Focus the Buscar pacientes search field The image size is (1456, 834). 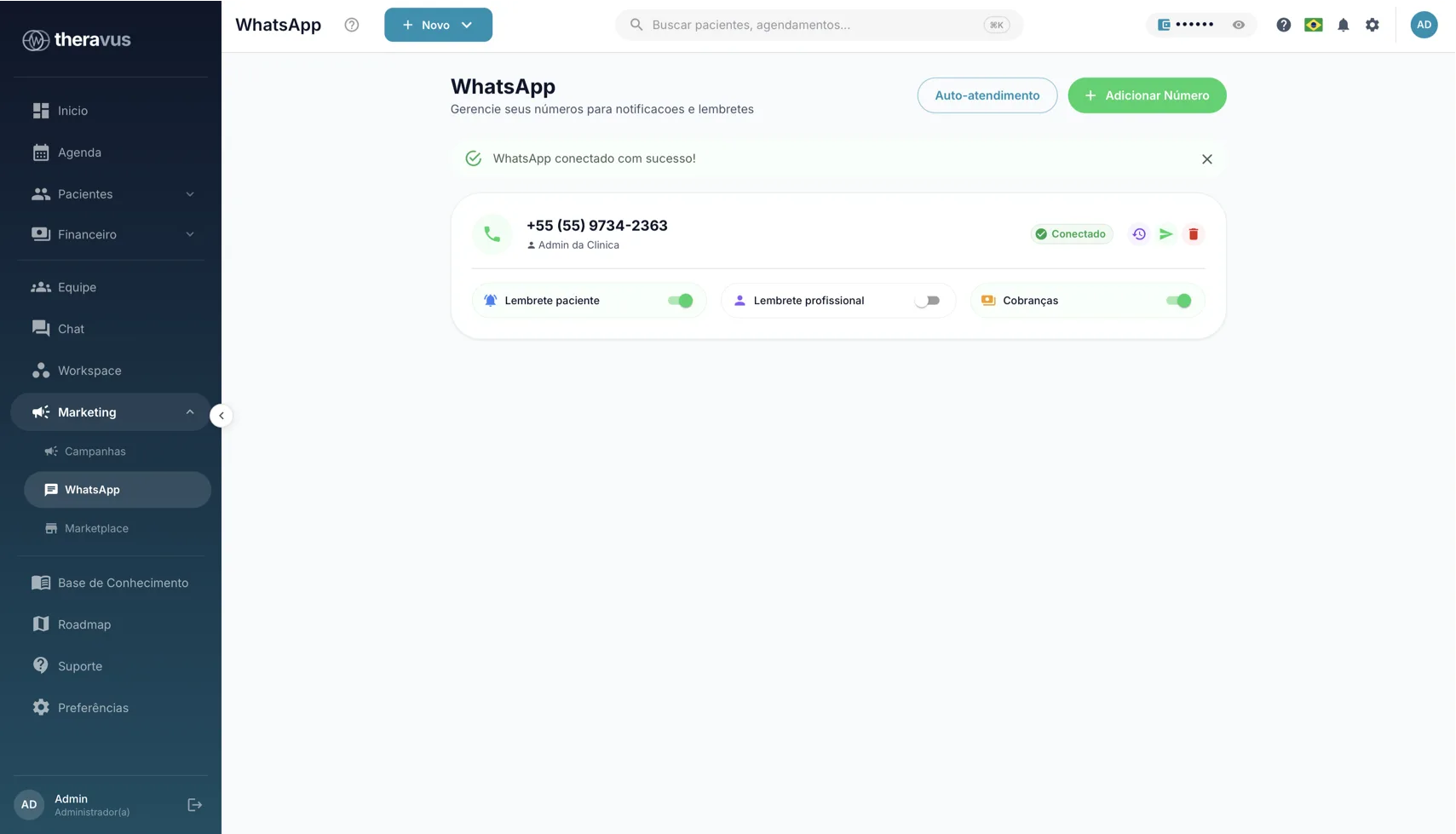(819, 25)
